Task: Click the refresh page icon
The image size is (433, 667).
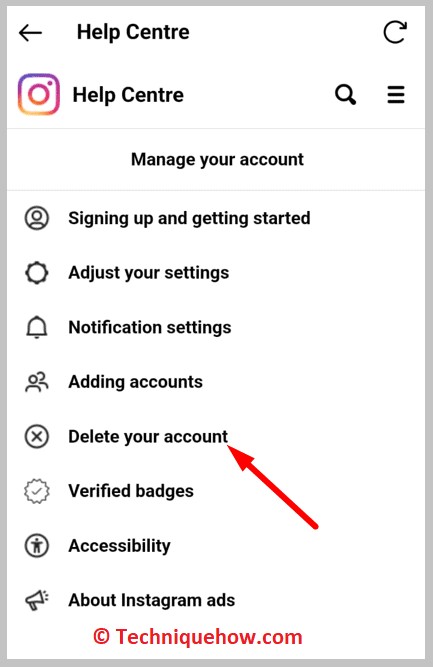Action: 395,32
